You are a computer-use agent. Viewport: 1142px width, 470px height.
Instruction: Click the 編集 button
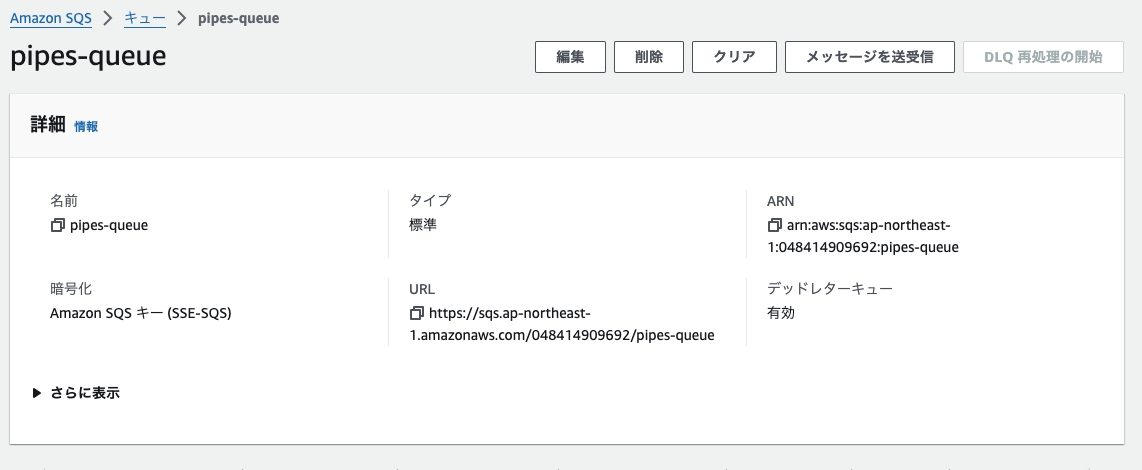click(570, 57)
